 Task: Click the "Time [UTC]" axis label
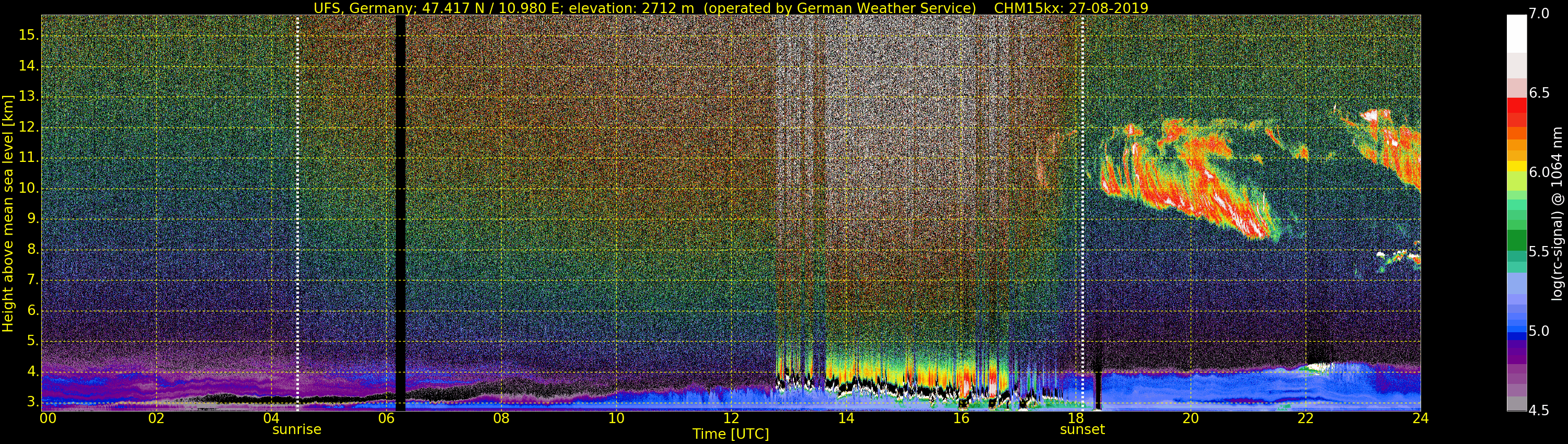(x=731, y=434)
